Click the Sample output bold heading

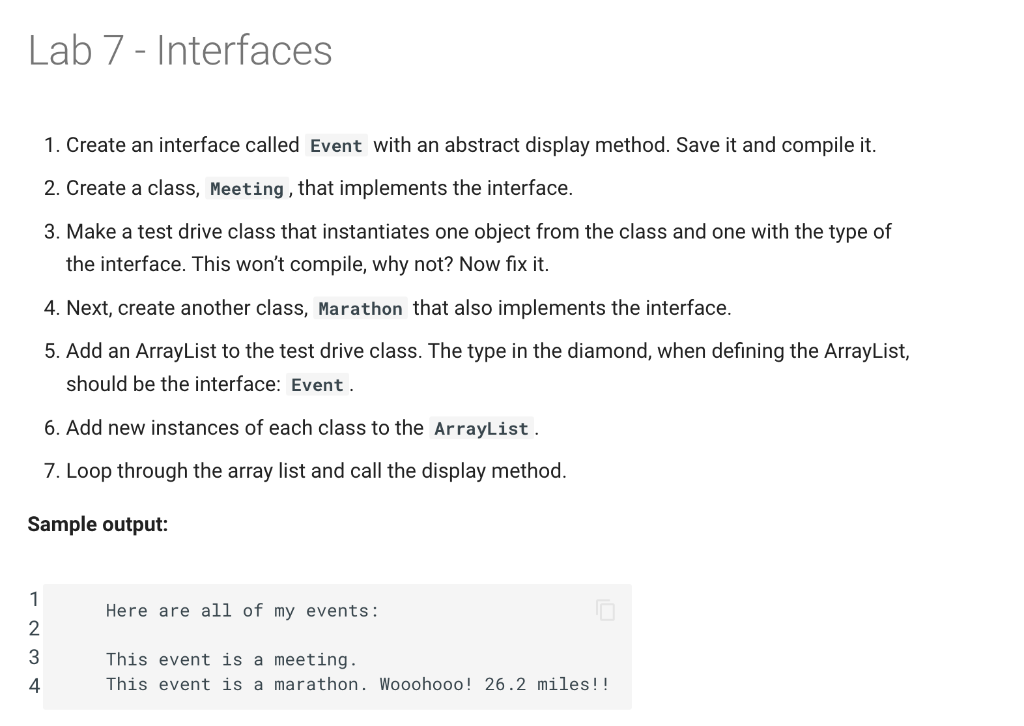(x=98, y=524)
